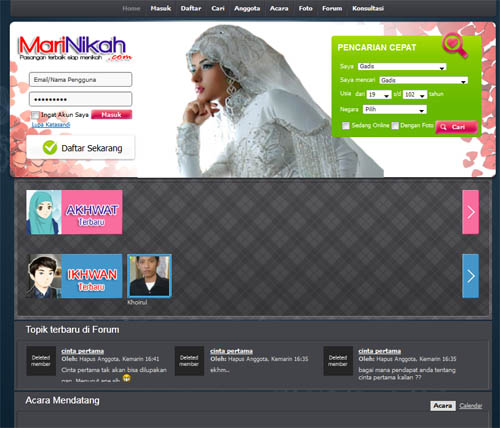Open the Acara navigation item
This screenshot has height=428, width=500.
pos(279,8)
